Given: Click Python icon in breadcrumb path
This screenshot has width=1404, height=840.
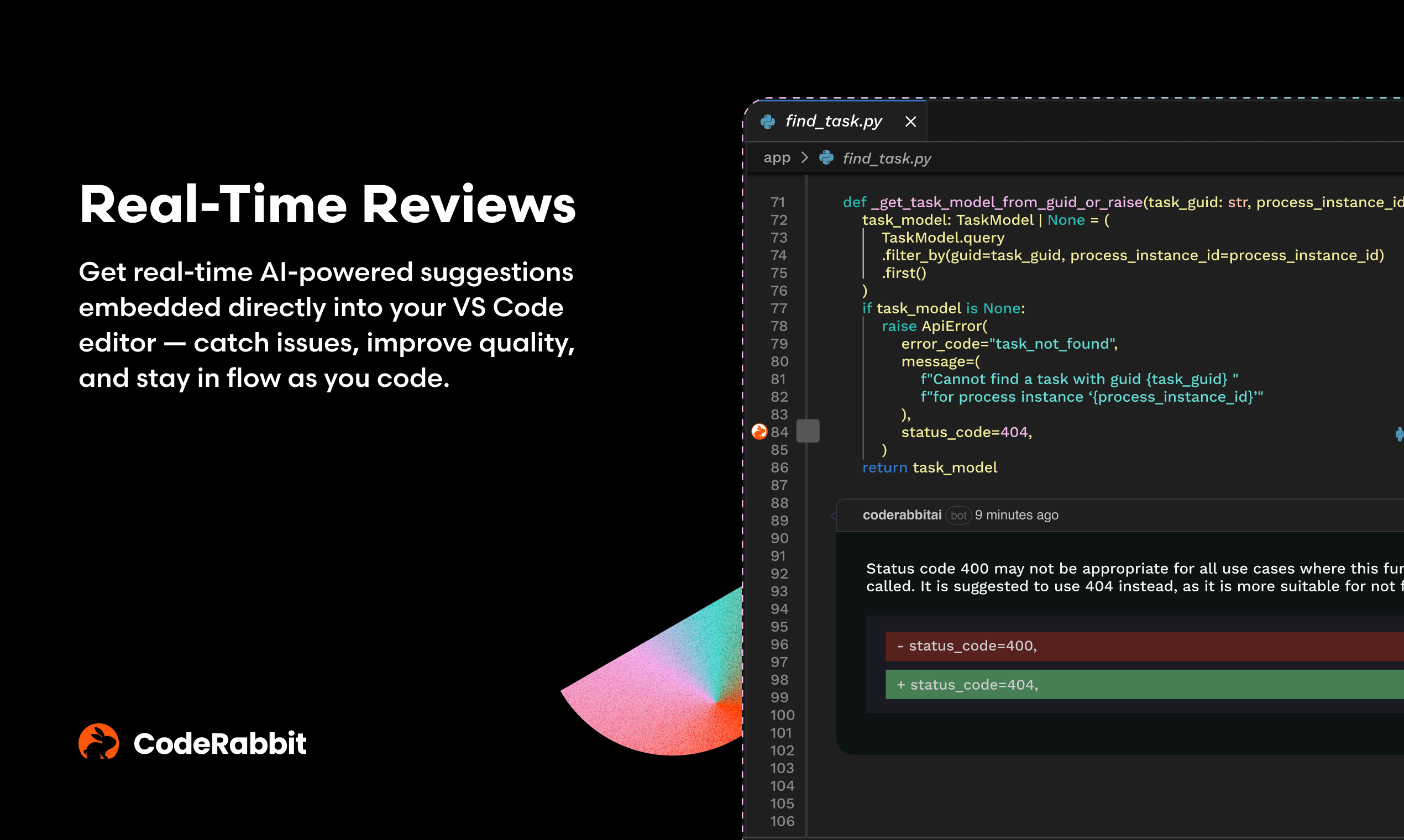Looking at the screenshot, I should tap(826, 158).
